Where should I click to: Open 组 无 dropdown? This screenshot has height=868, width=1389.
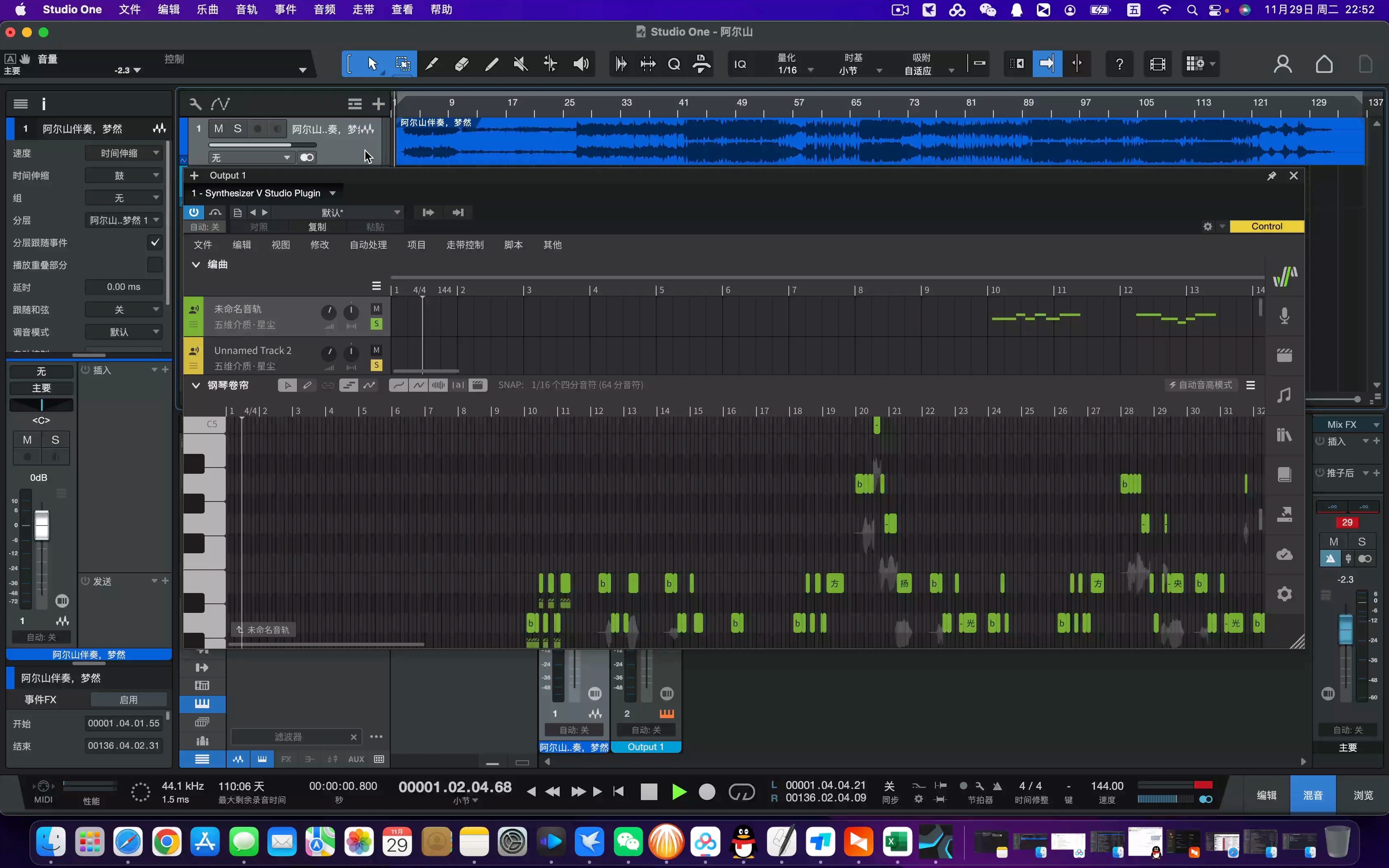(124, 198)
